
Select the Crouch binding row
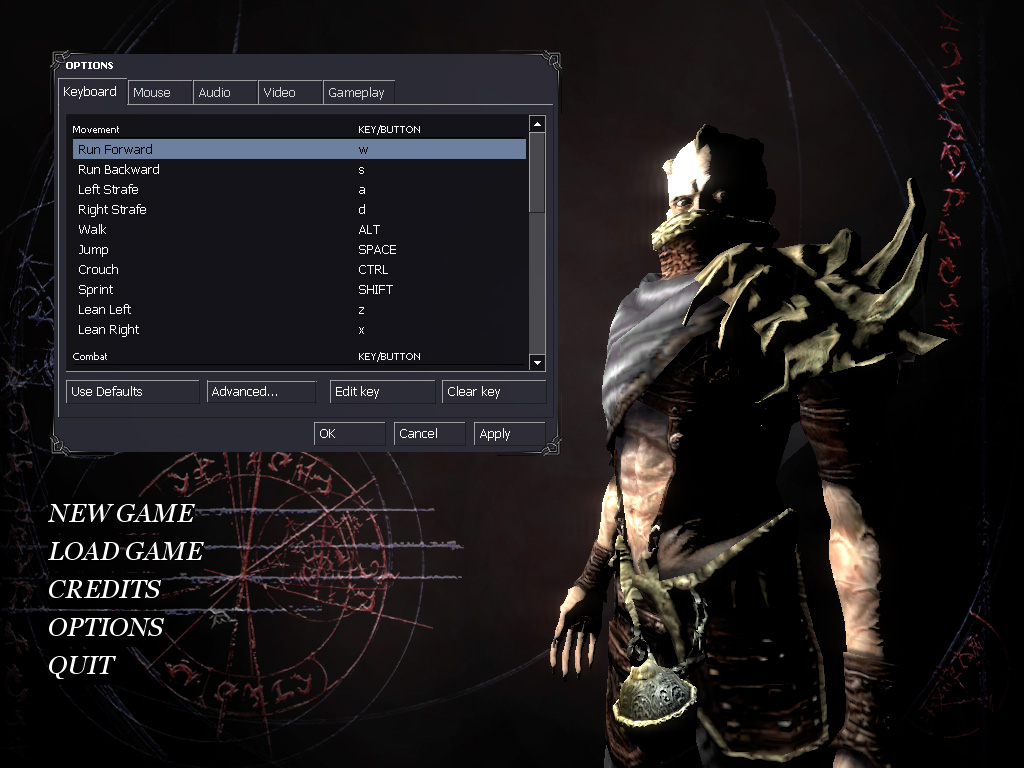click(299, 270)
